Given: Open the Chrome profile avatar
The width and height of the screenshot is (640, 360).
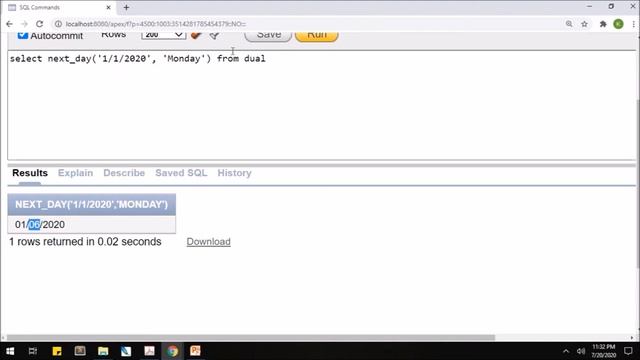Looking at the screenshot, I should click(618, 24).
